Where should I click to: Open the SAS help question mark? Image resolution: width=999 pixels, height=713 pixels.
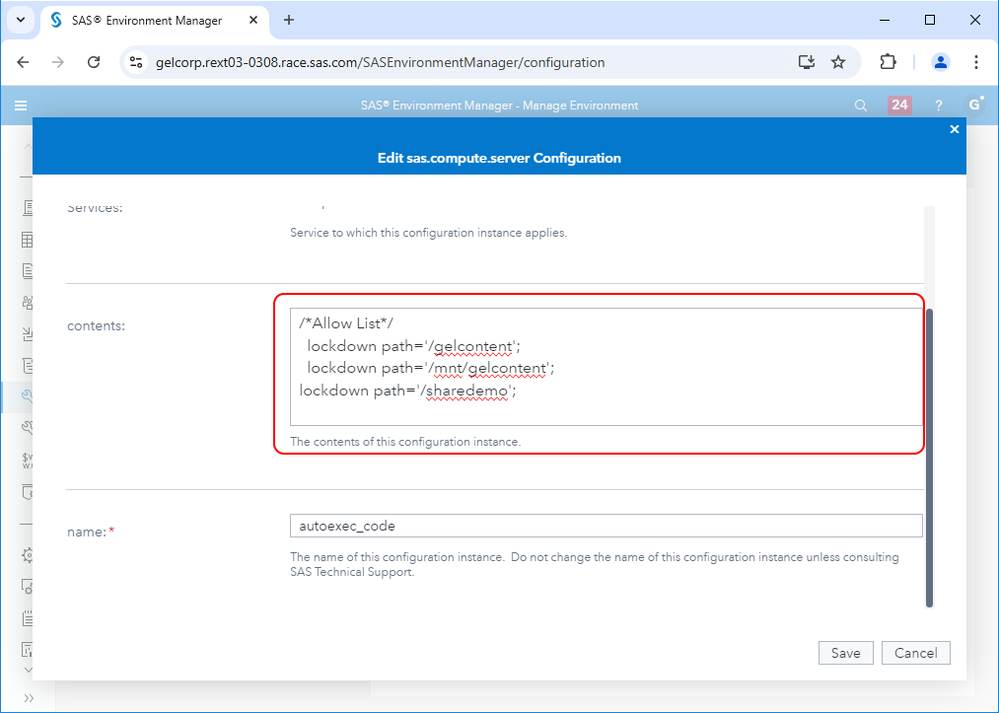[x=939, y=105]
